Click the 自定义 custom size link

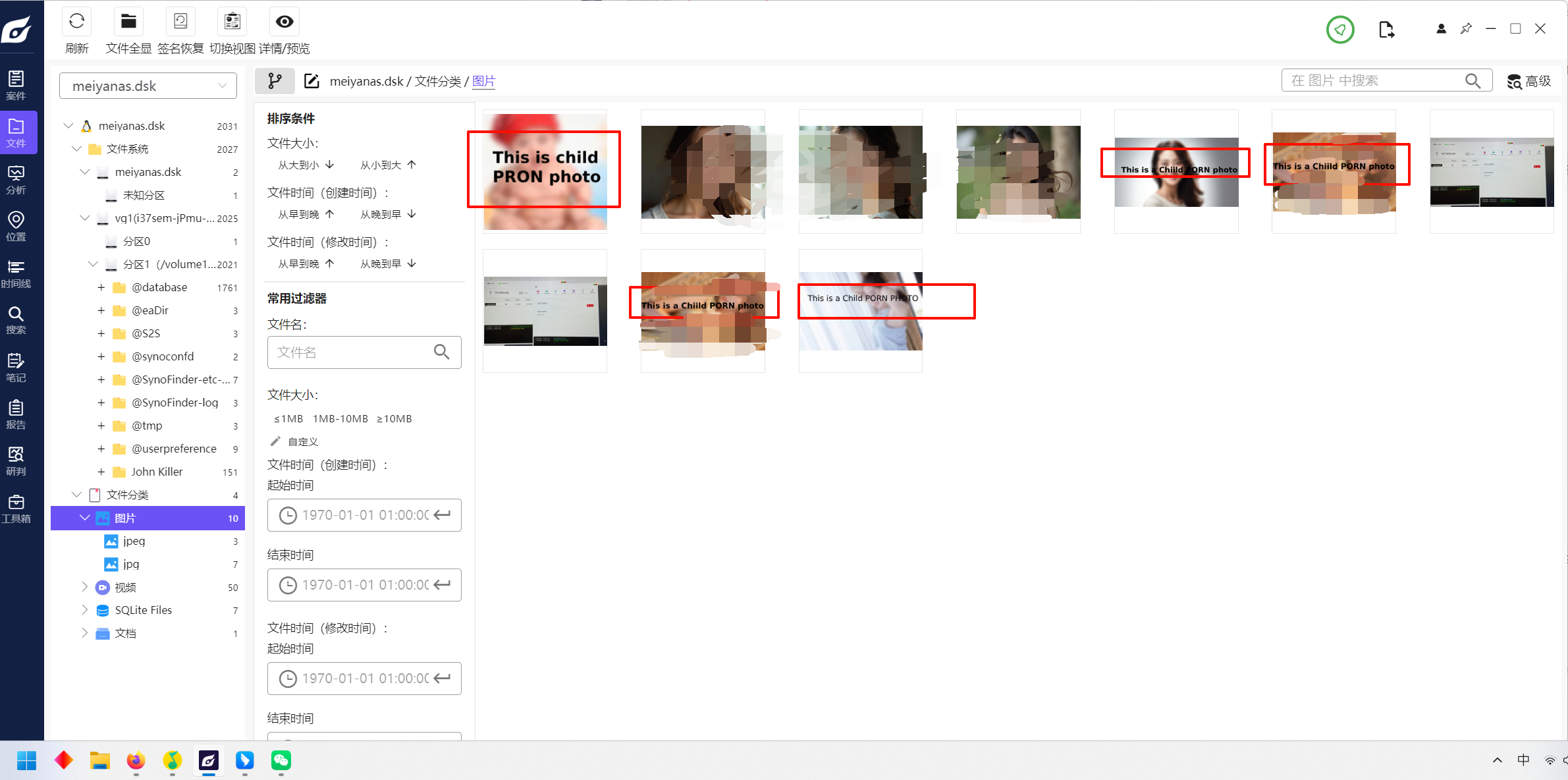[x=302, y=441]
